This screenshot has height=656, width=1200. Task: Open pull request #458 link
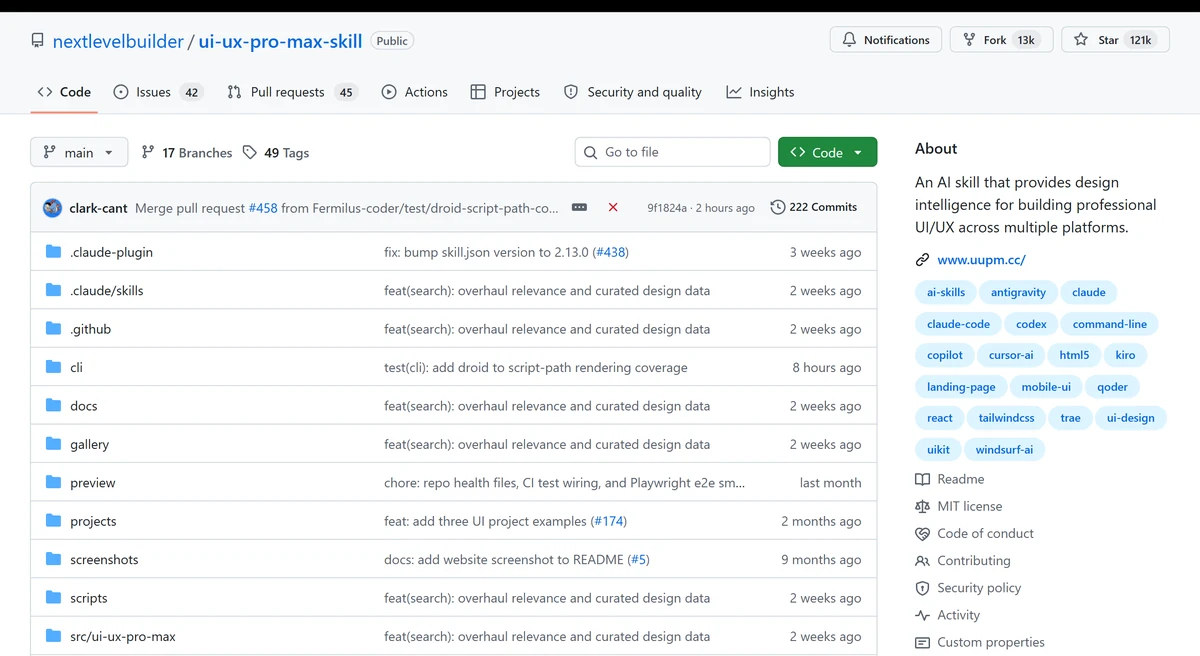(263, 208)
